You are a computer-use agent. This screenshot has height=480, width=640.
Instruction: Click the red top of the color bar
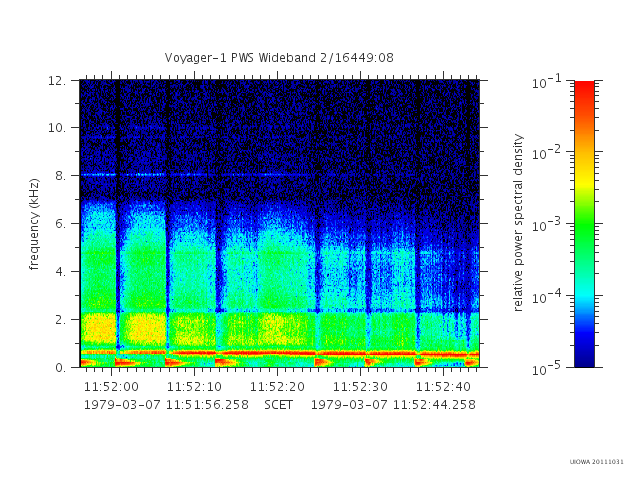584,88
